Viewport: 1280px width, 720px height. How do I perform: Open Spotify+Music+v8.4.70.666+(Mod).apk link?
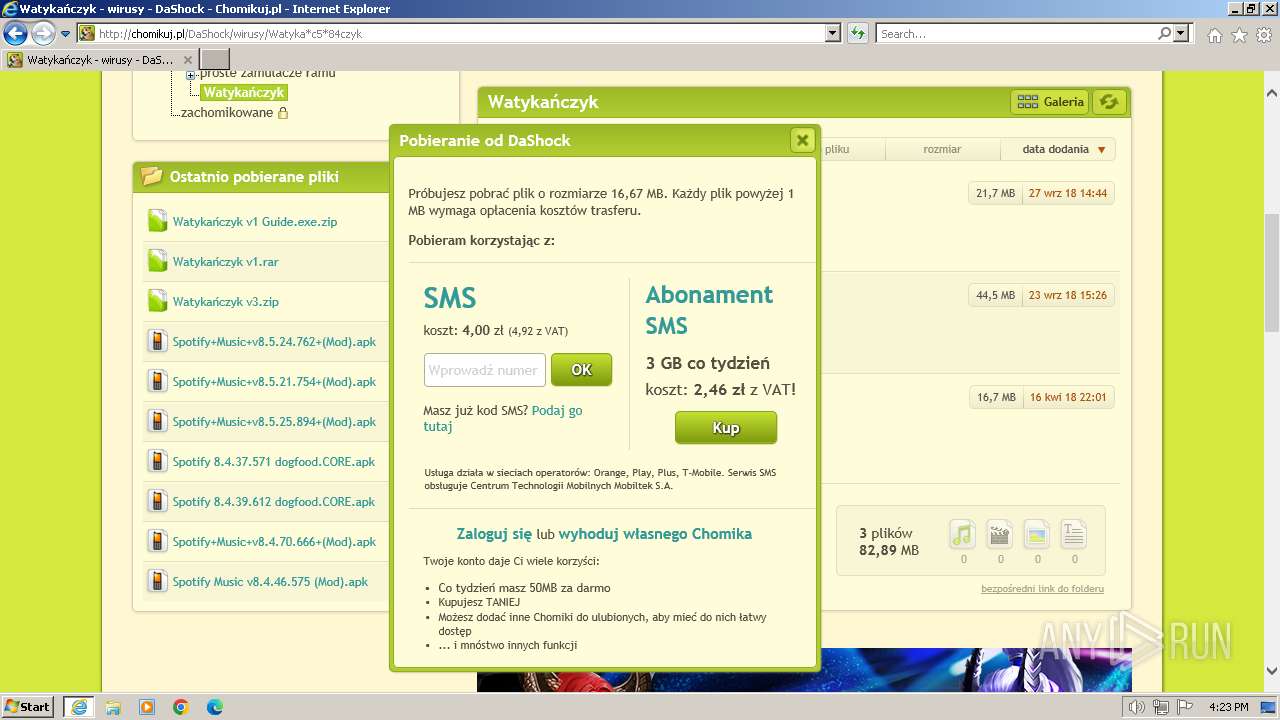(274, 542)
